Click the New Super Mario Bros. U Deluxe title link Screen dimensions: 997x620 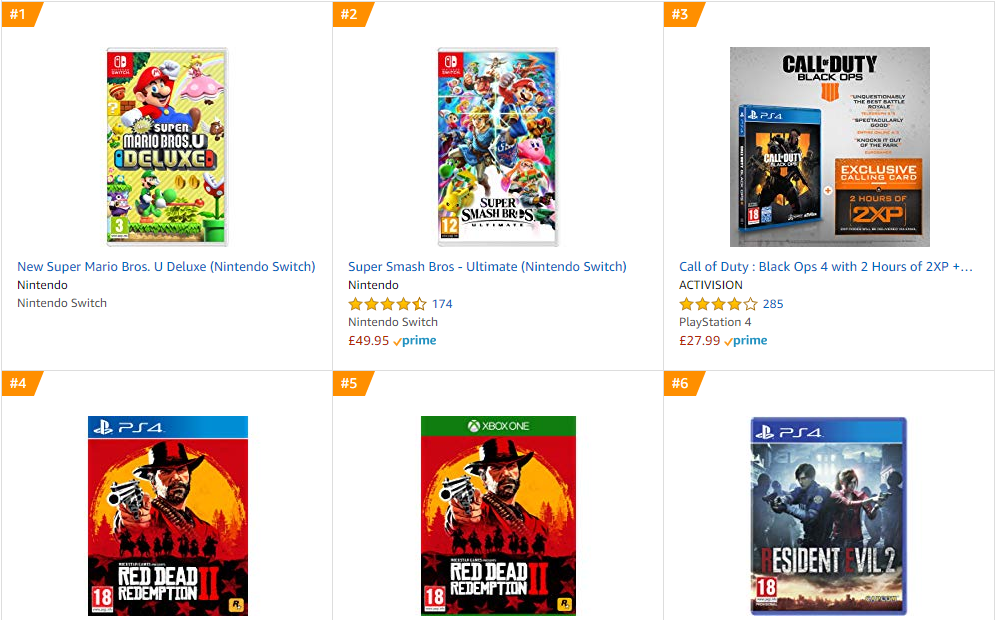coord(166,266)
